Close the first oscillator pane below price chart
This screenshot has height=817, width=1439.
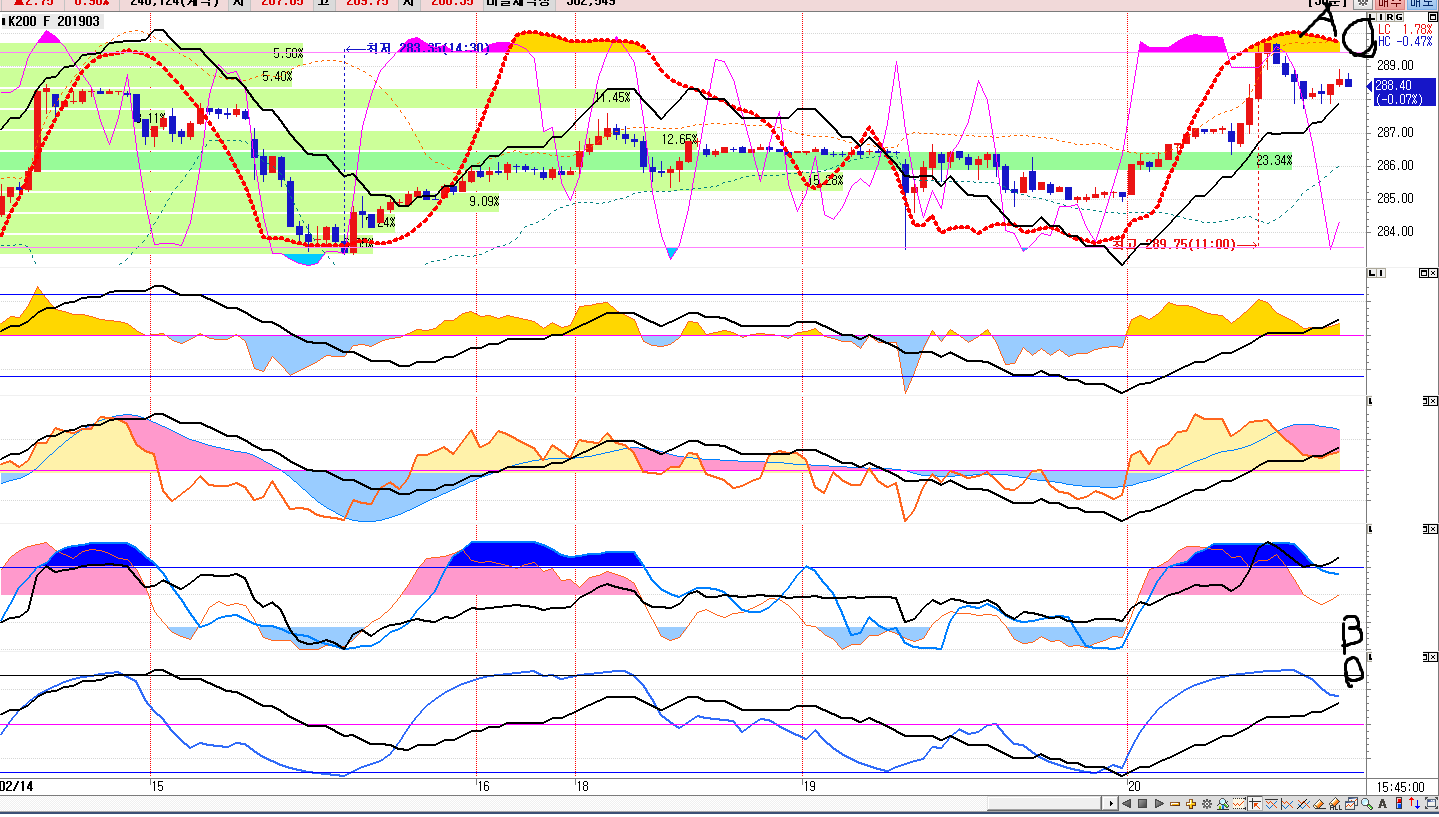click(1434, 273)
